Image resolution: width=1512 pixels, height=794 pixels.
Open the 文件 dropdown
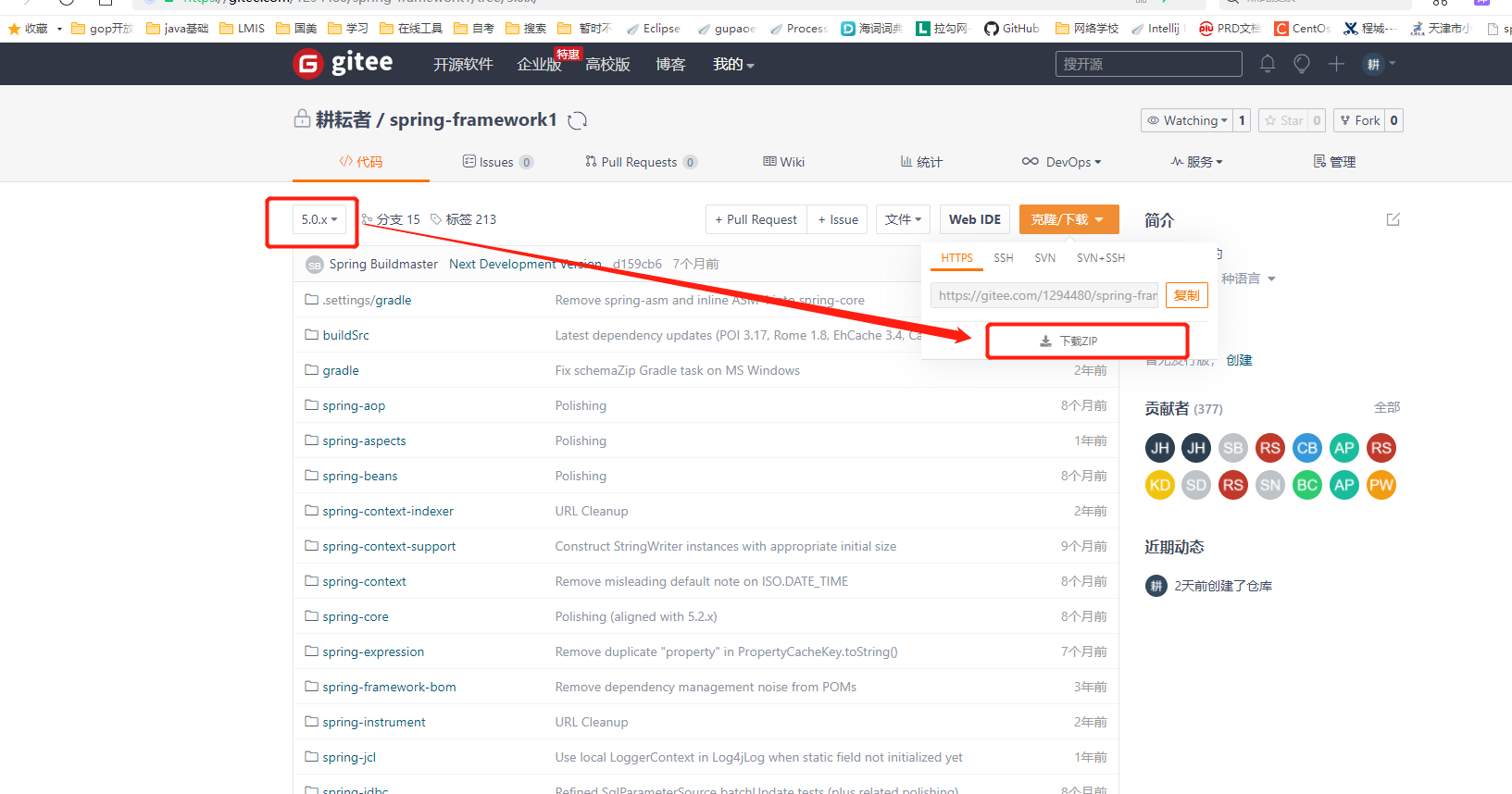coord(903,219)
